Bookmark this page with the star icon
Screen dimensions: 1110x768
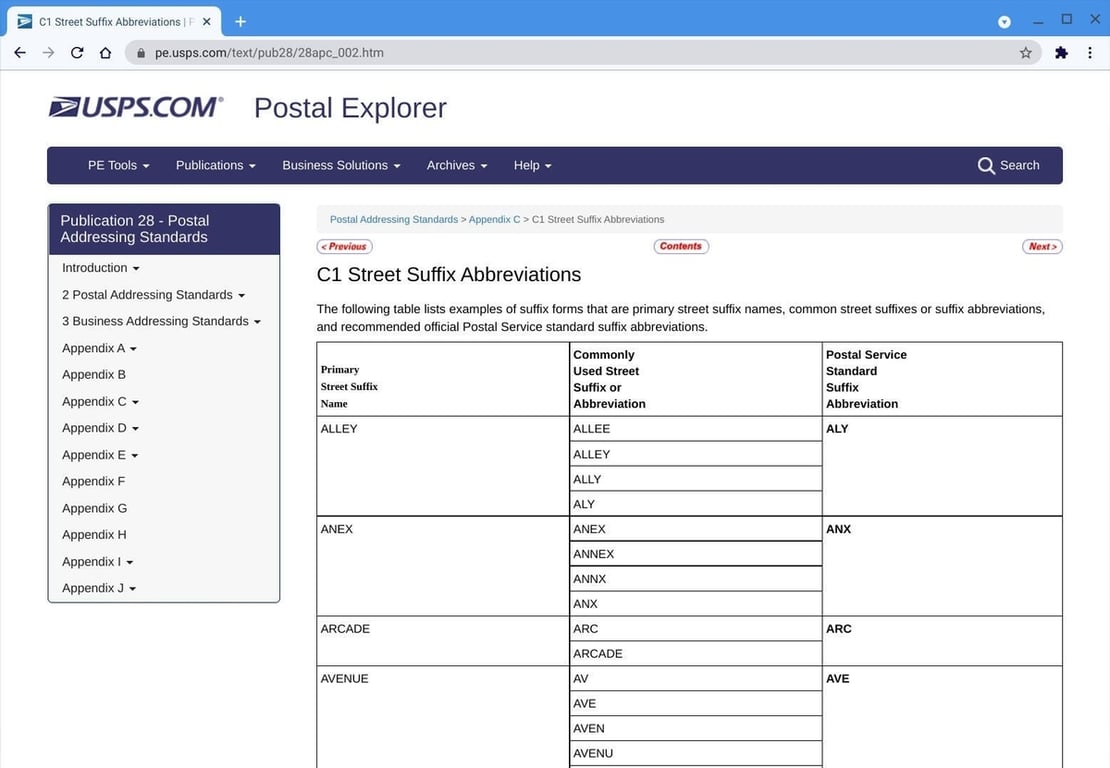coord(1025,52)
